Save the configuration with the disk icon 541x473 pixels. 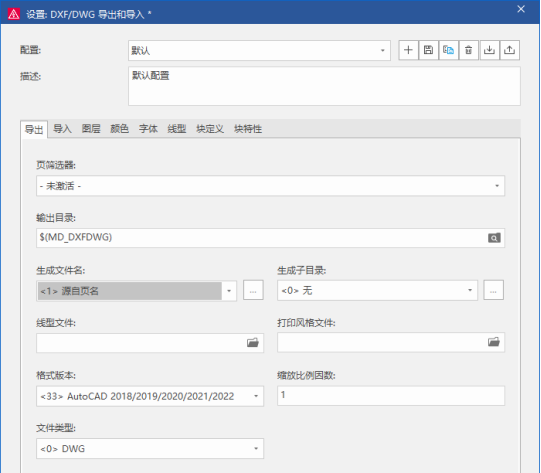[x=428, y=50]
